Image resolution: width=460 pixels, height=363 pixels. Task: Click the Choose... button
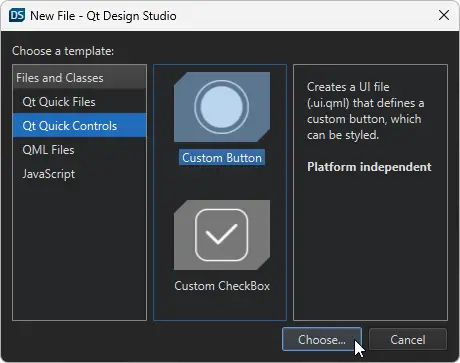point(322,339)
